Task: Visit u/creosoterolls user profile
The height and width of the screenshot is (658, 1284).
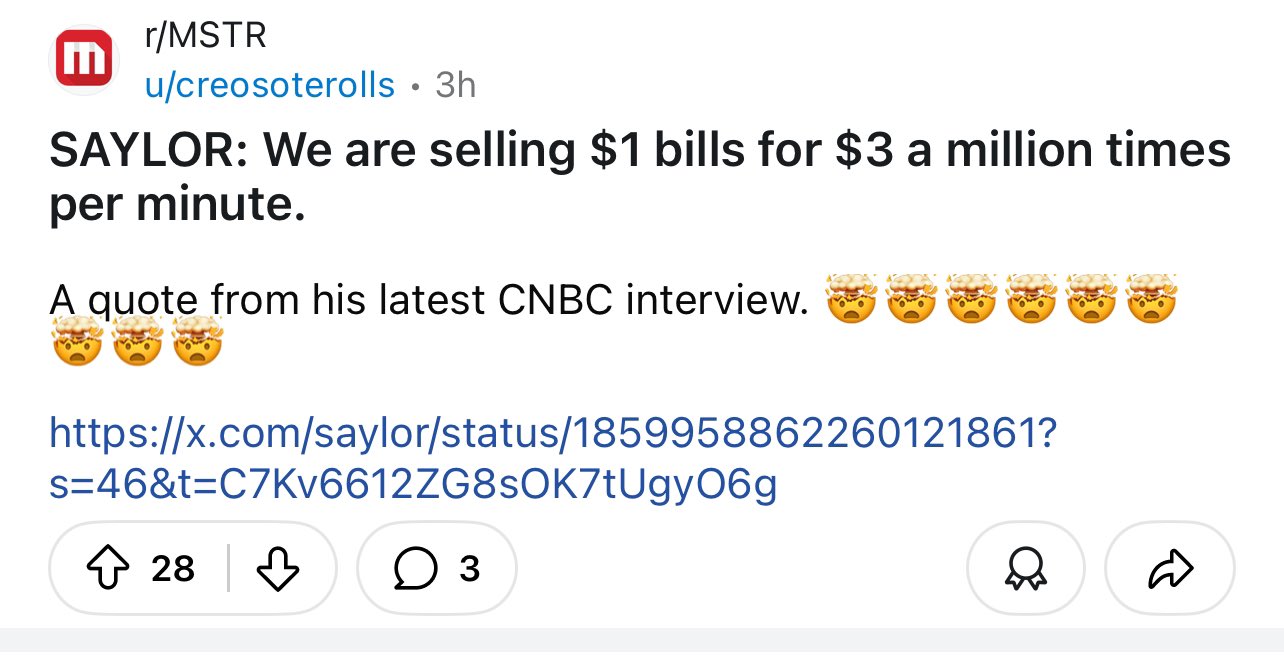Action: 270,86
